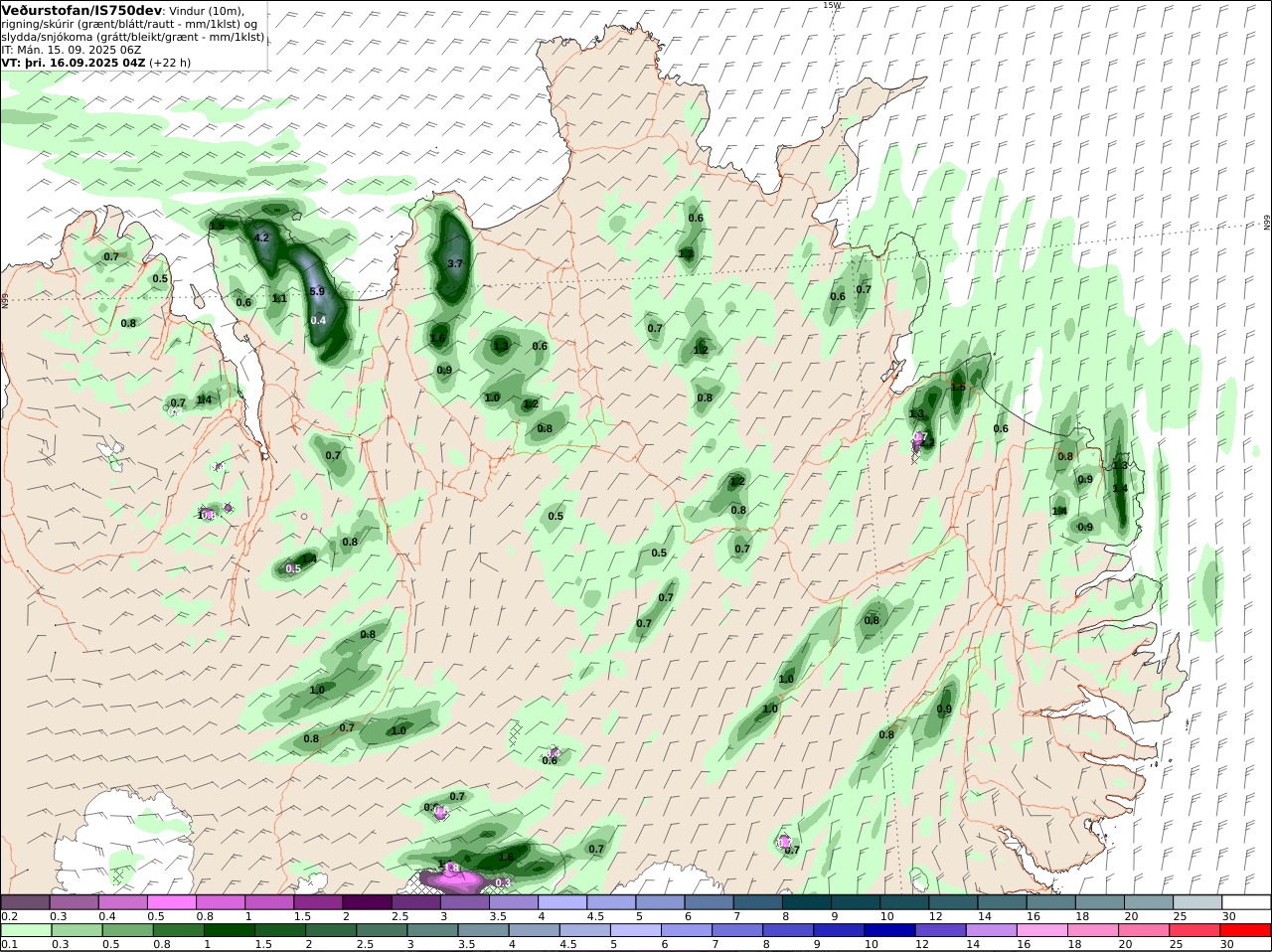Click the valid time line 'VT: þri. 16.09.2025 04Z'
The height and width of the screenshot is (952, 1272).
click(x=74, y=63)
